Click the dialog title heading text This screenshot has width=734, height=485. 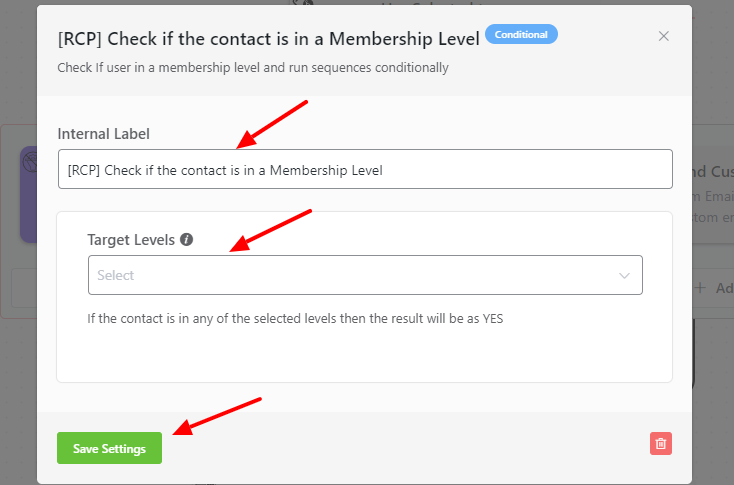click(269, 39)
